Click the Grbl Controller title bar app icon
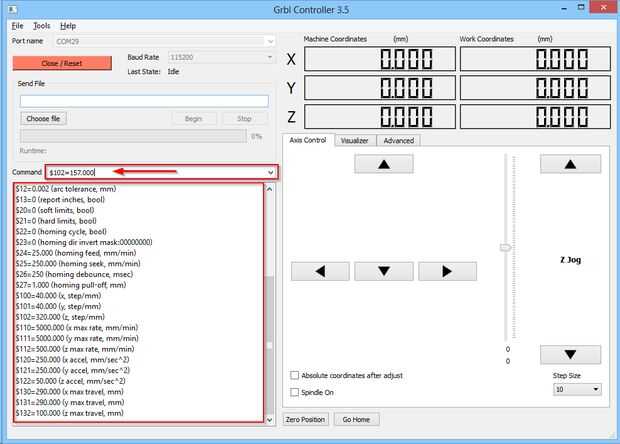 coord(13,9)
